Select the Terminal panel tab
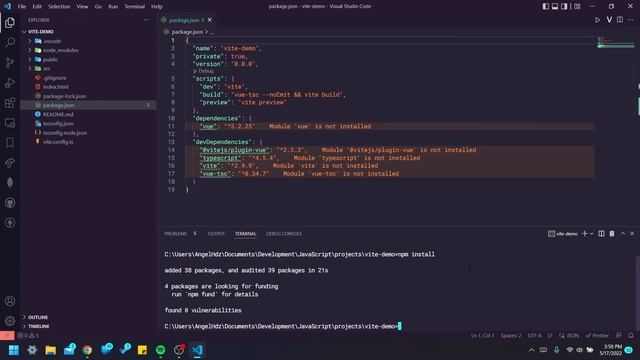 click(x=245, y=234)
